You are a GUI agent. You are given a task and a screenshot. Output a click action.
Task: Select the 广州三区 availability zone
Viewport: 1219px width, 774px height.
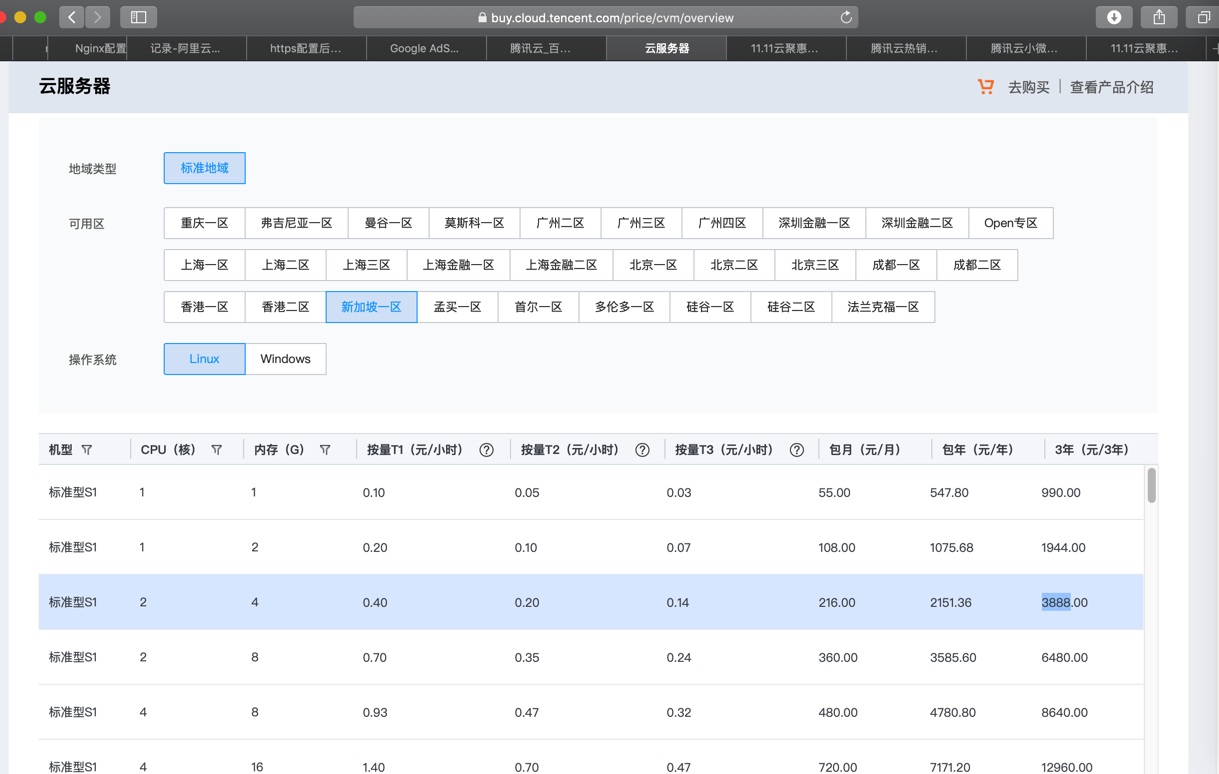point(641,223)
